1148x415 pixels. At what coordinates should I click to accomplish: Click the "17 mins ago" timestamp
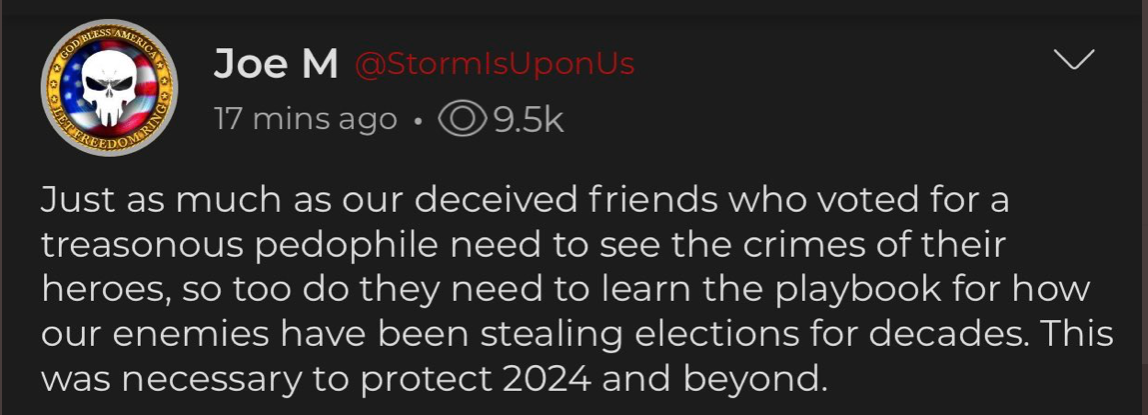(305, 120)
